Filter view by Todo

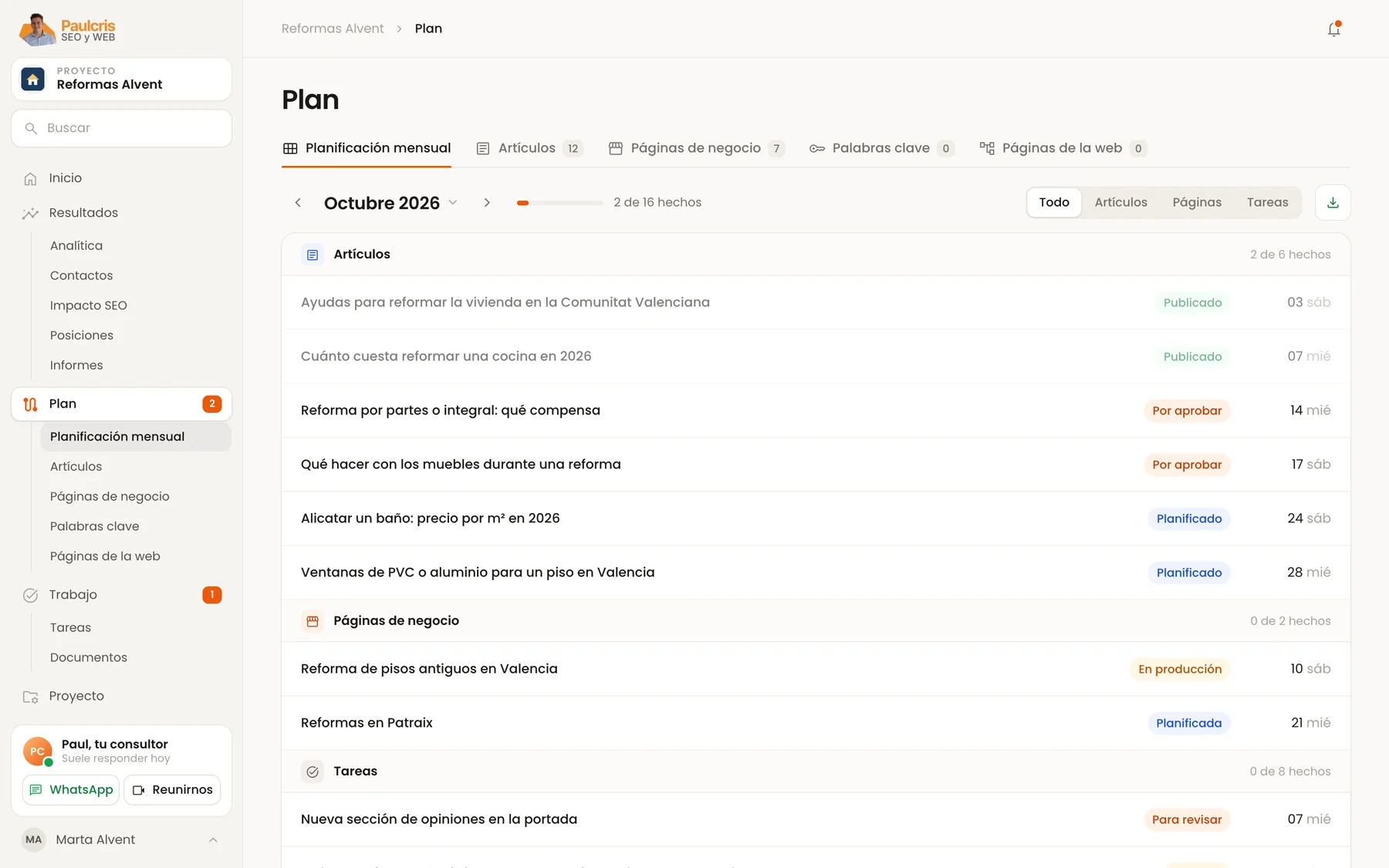click(x=1054, y=202)
